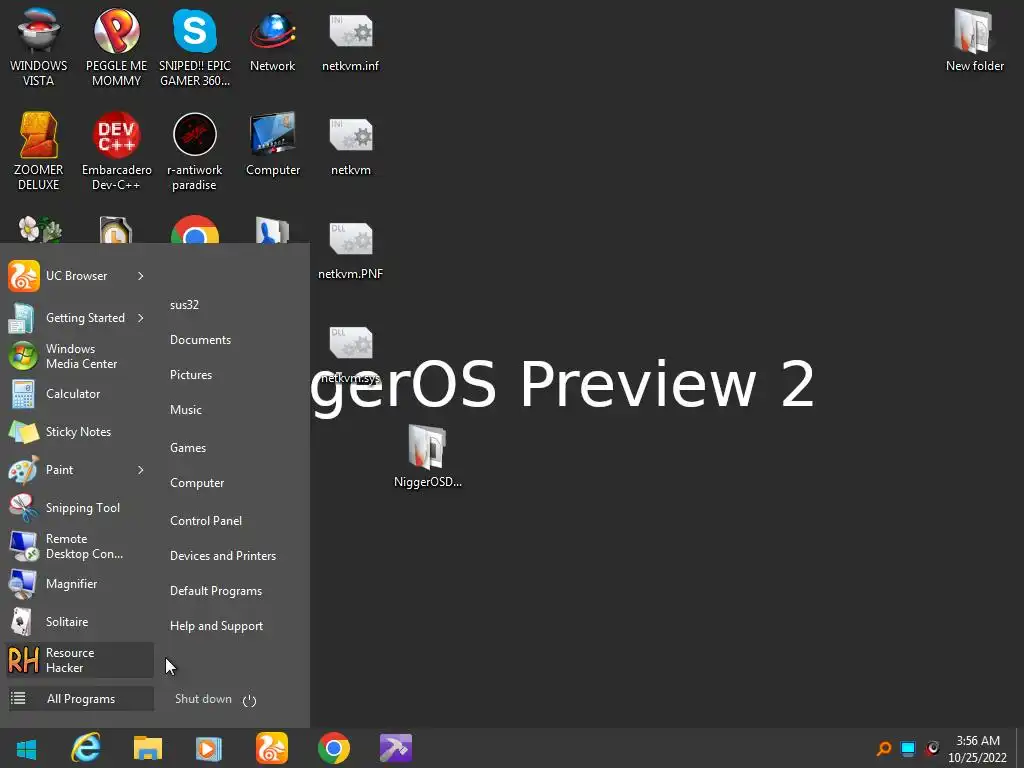Open Documents from the Start menu
This screenshot has width=1024, height=768.
pos(200,340)
